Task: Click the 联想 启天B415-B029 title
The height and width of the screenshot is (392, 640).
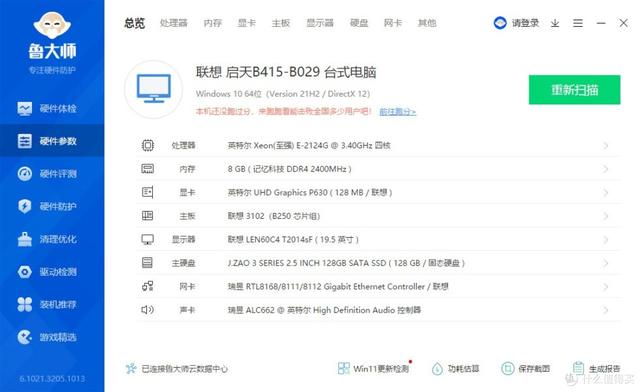Action: pyautogui.click(x=286, y=72)
